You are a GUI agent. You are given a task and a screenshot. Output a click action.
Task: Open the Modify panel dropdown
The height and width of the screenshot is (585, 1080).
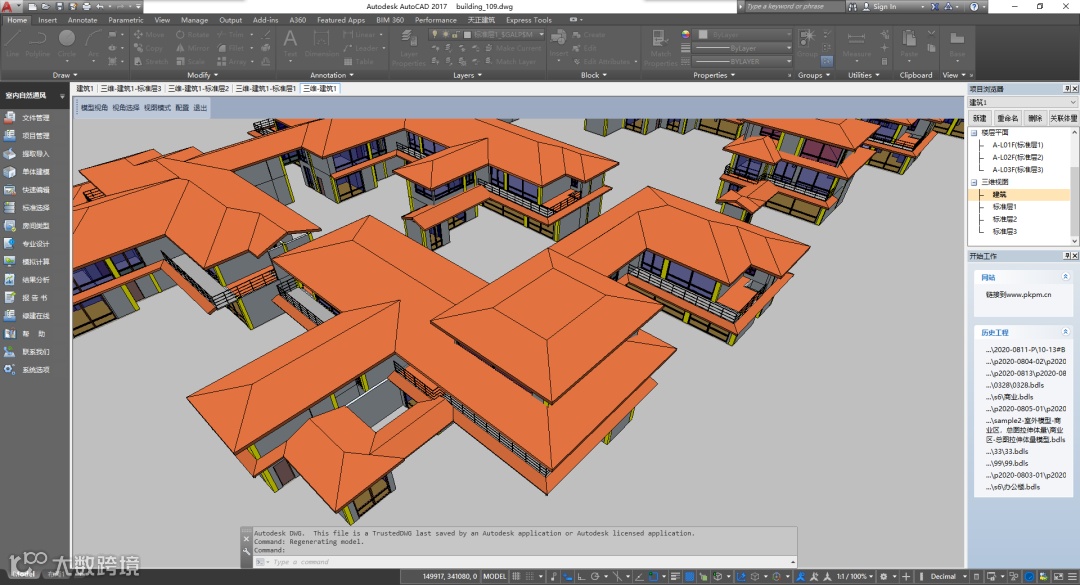point(202,75)
